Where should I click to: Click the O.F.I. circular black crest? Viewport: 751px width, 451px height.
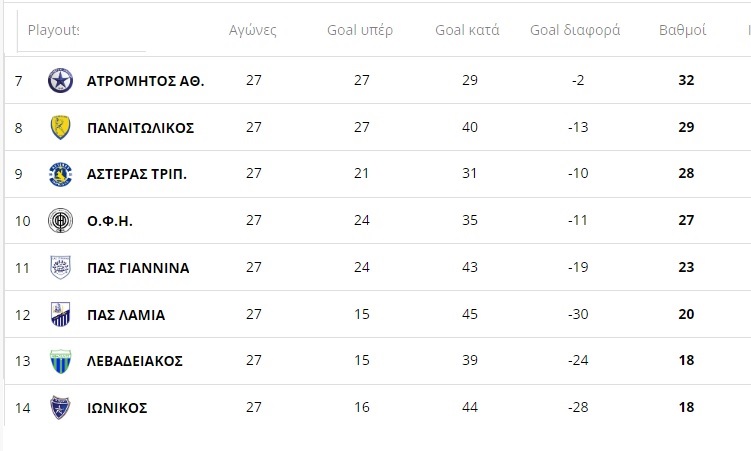[x=60, y=221]
